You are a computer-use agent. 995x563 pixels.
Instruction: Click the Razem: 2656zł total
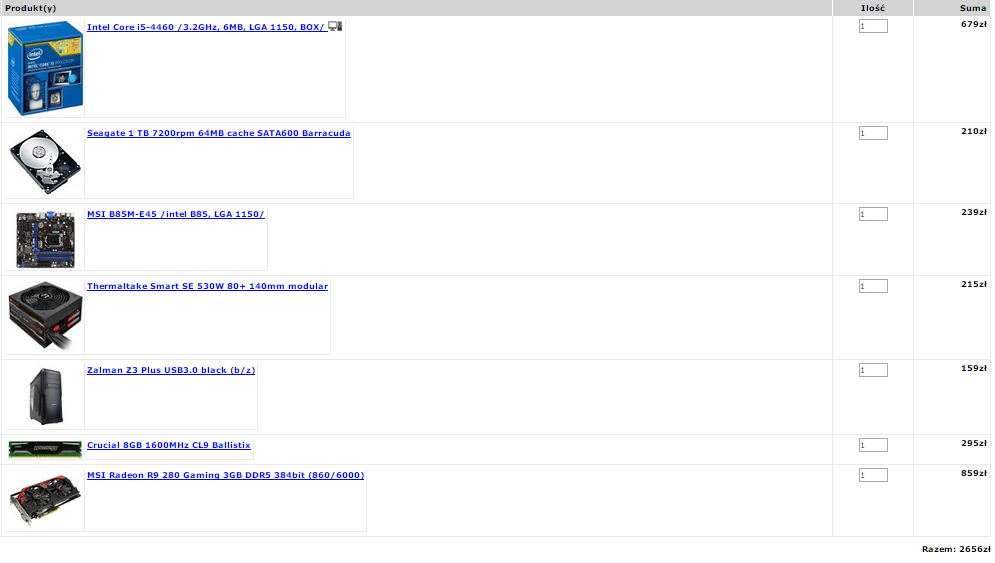coord(956,549)
